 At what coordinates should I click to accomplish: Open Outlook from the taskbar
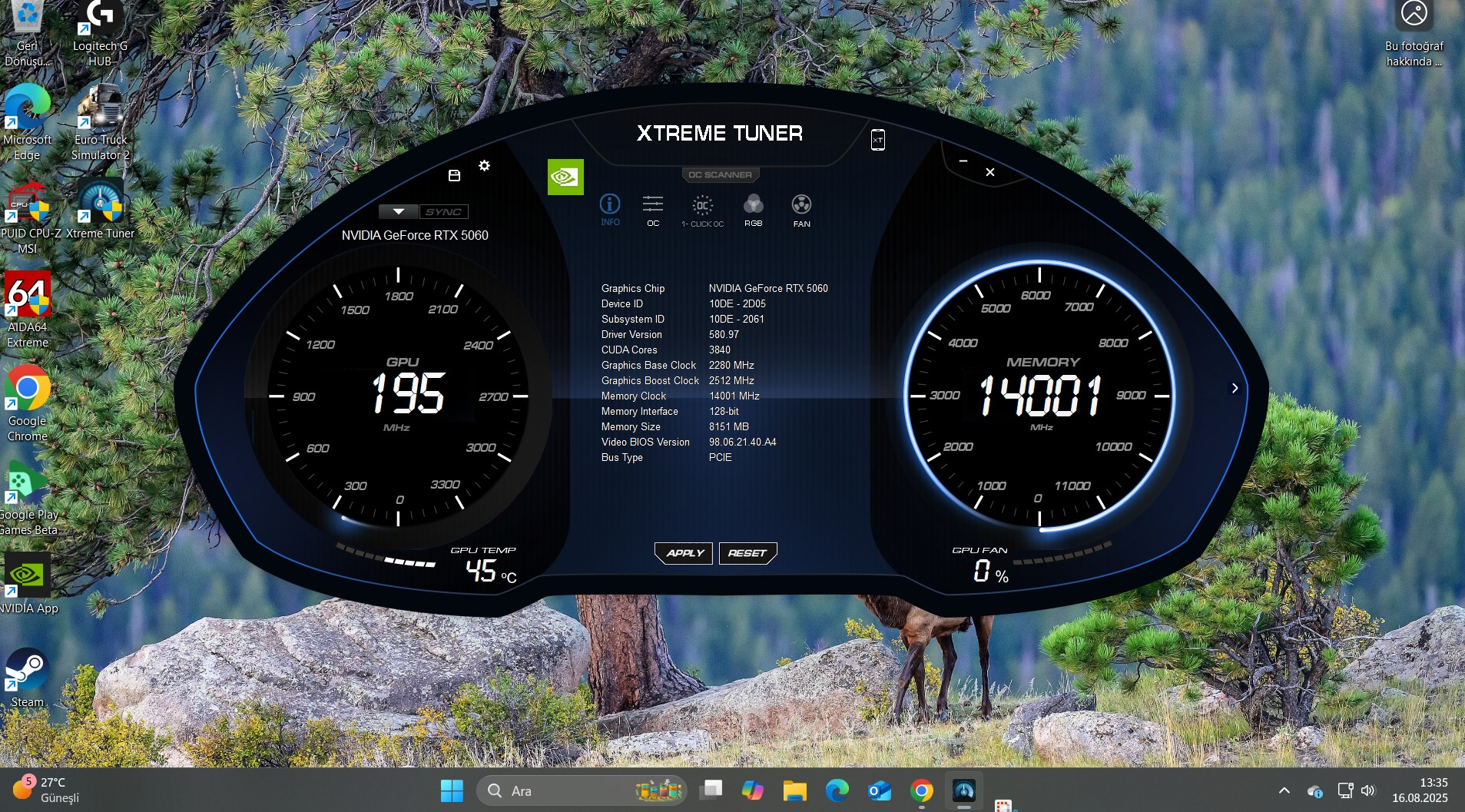(879, 790)
